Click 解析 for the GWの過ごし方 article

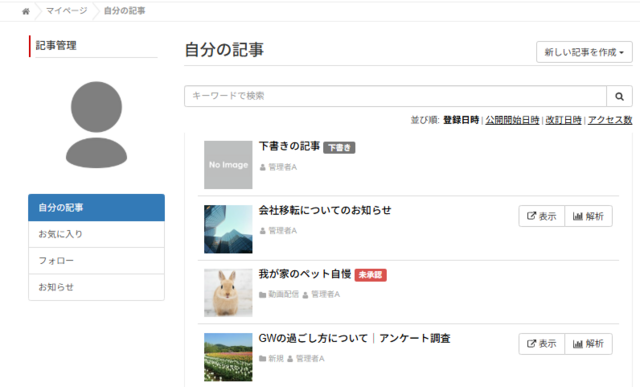[x=588, y=344]
